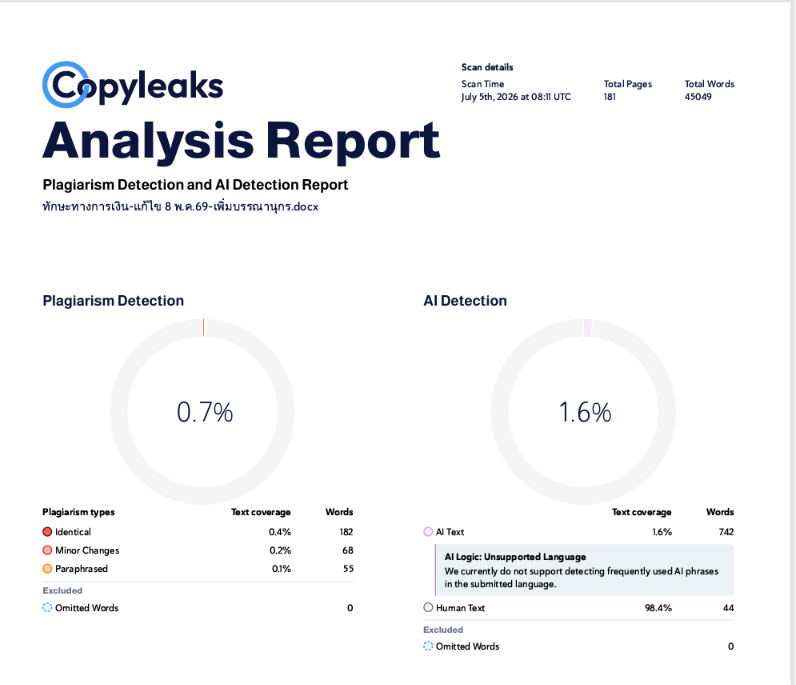Click the 'Total Pages' label
Screen dimensions: 796x685
627,84
